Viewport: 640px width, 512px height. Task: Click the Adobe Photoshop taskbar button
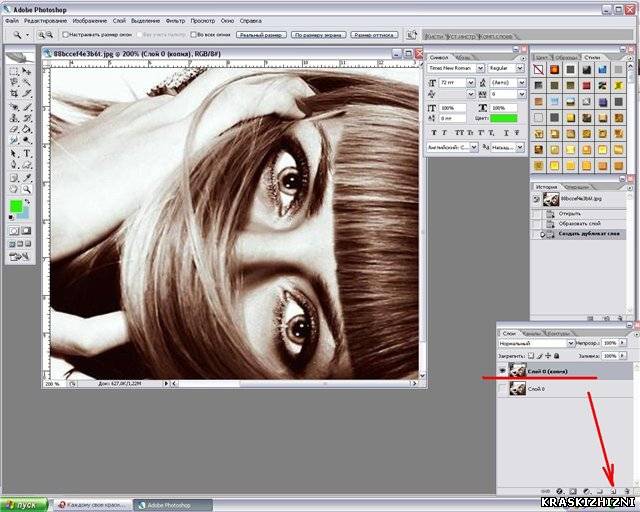173,505
